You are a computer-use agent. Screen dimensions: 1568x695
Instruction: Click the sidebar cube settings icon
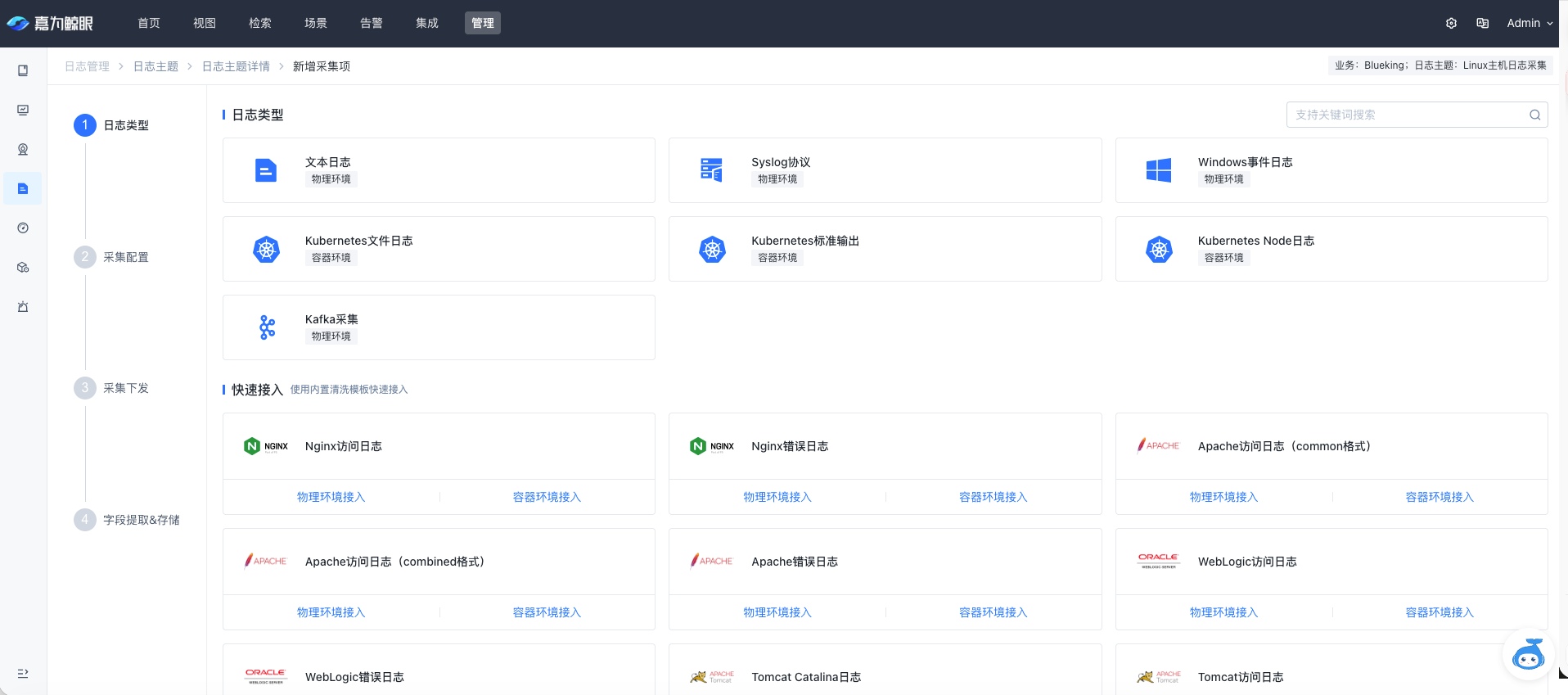pos(23,267)
